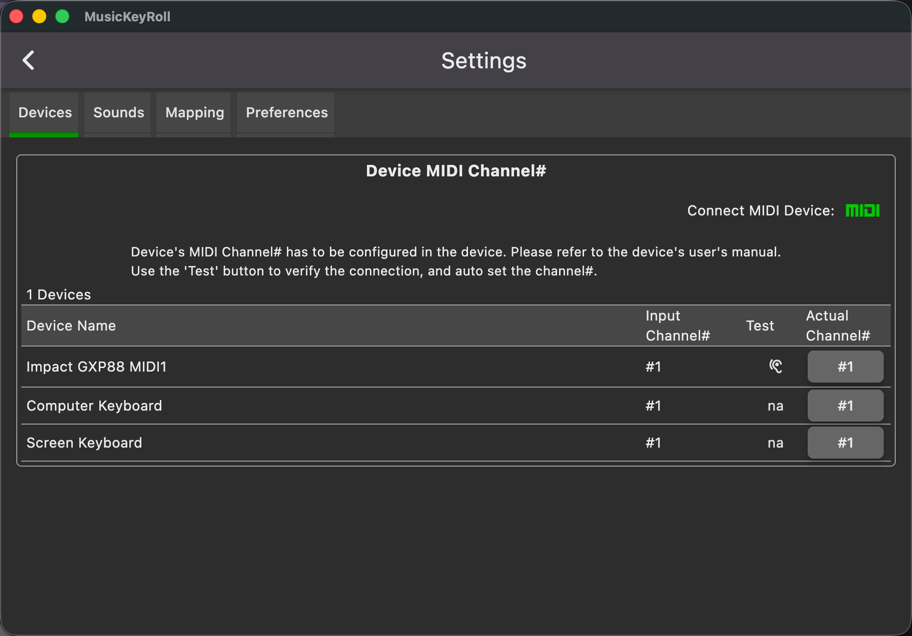Viewport: 912px width, 636px height.
Task: Go back using the left chevron arrow
Action: (28, 60)
